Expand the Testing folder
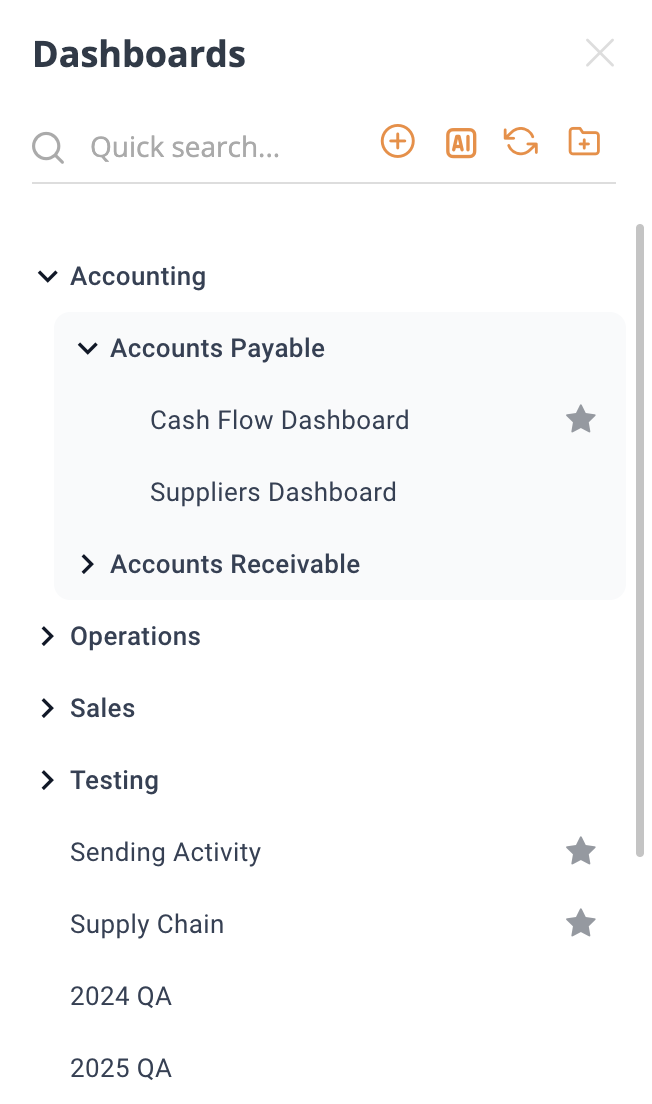 (x=47, y=780)
